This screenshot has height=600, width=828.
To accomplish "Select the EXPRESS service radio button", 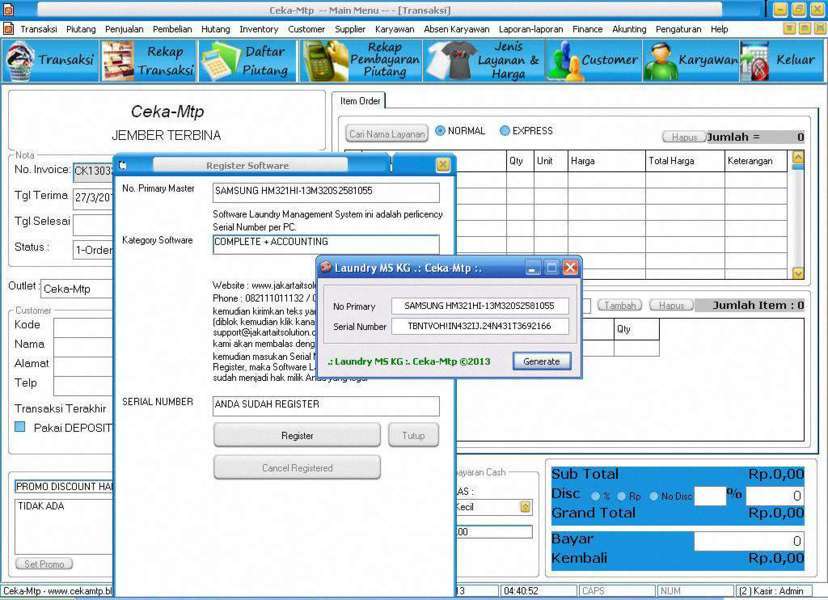I will [504, 130].
